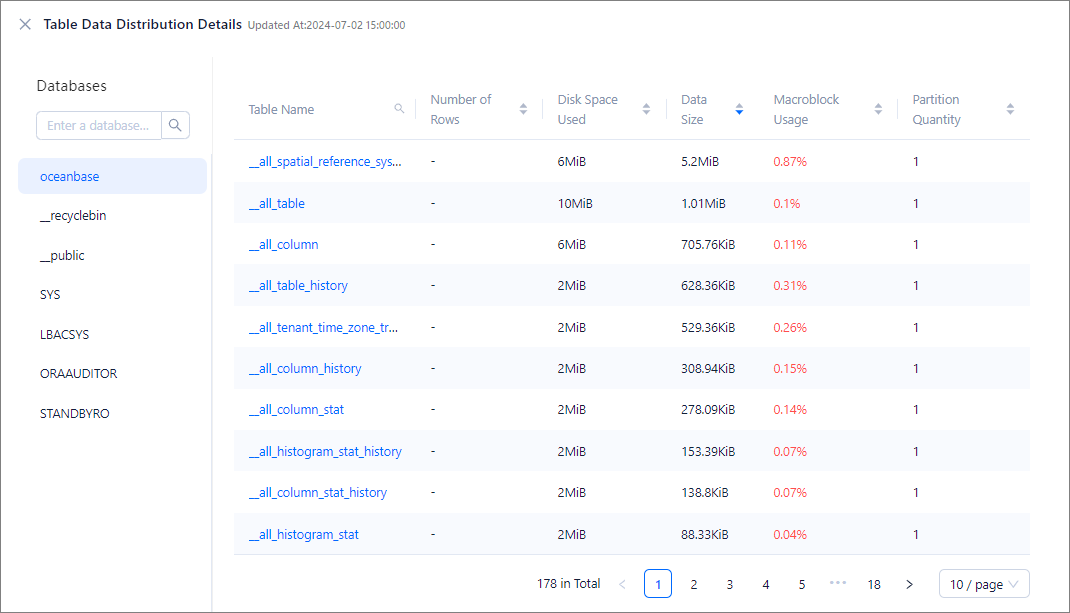Focus the Enter a database search field
Image resolution: width=1070 pixels, height=613 pixels.
tap(99, 125)
